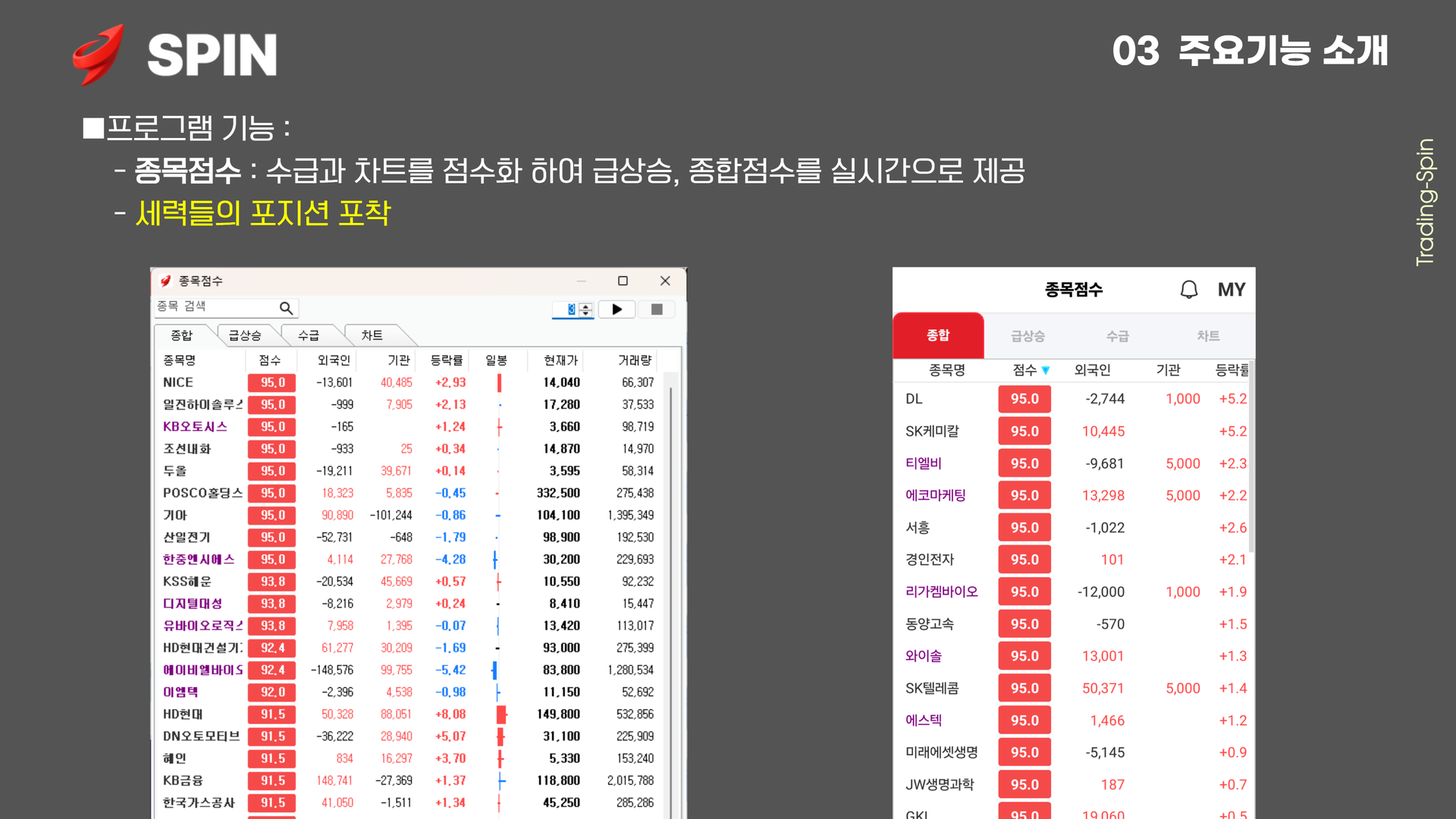
Task: Decrease the interval spinner value
Action: point(585,312)
